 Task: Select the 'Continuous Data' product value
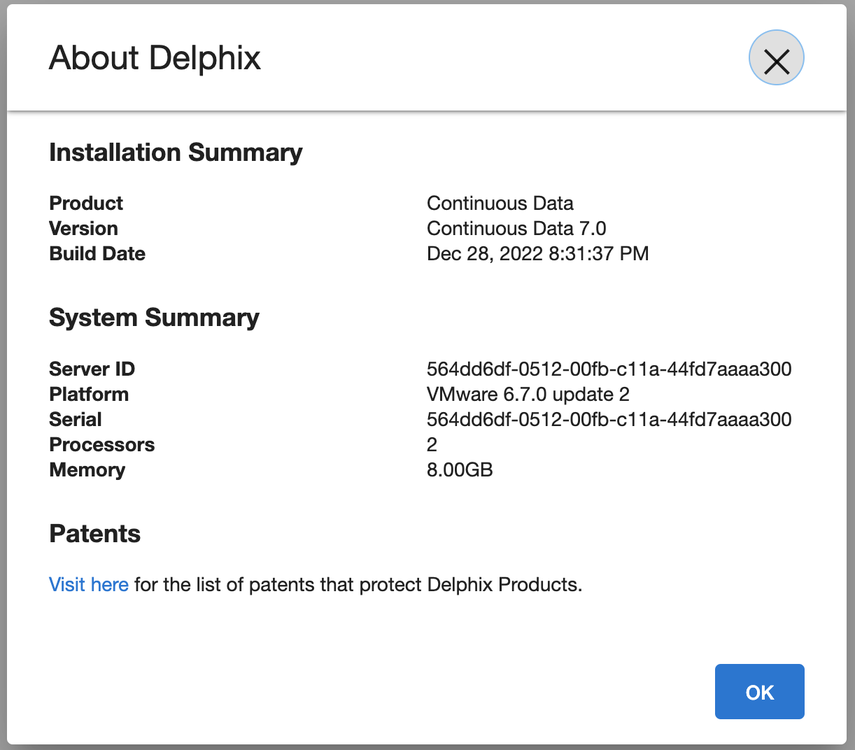(x=500, y=203)
